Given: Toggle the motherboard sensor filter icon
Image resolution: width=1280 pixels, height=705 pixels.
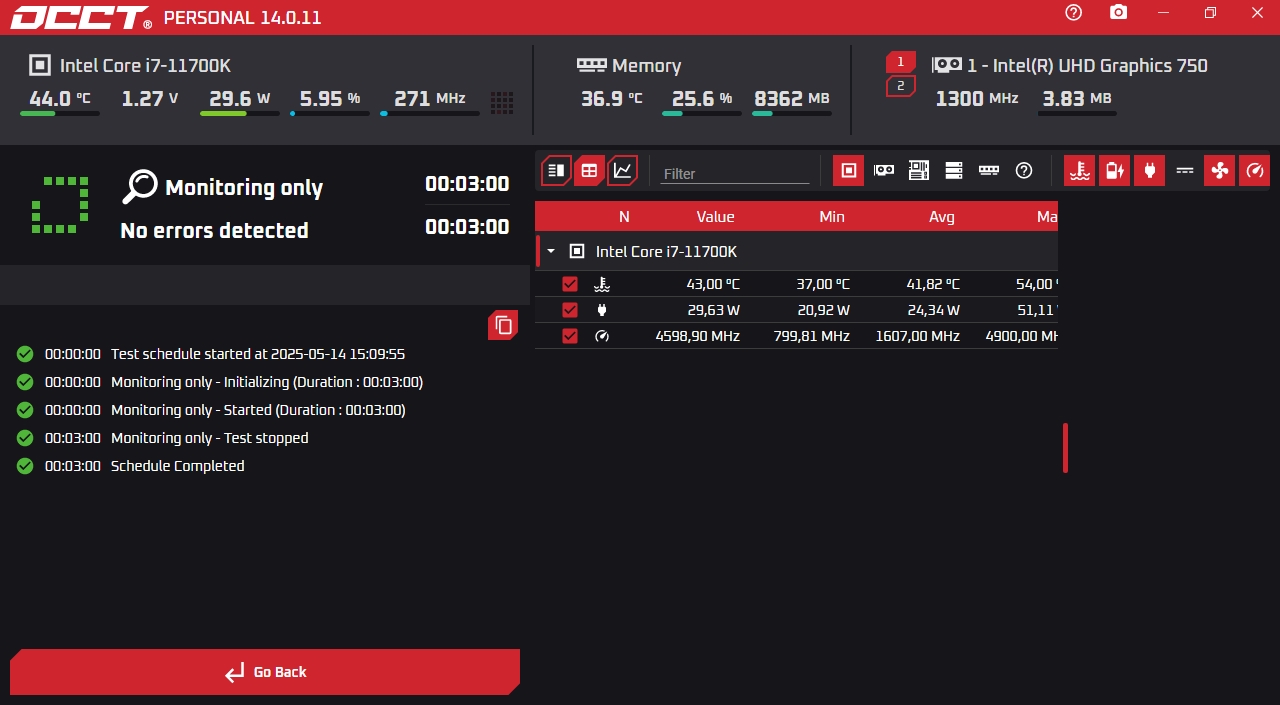Looking at the screenshot, I should pos(919,171).
